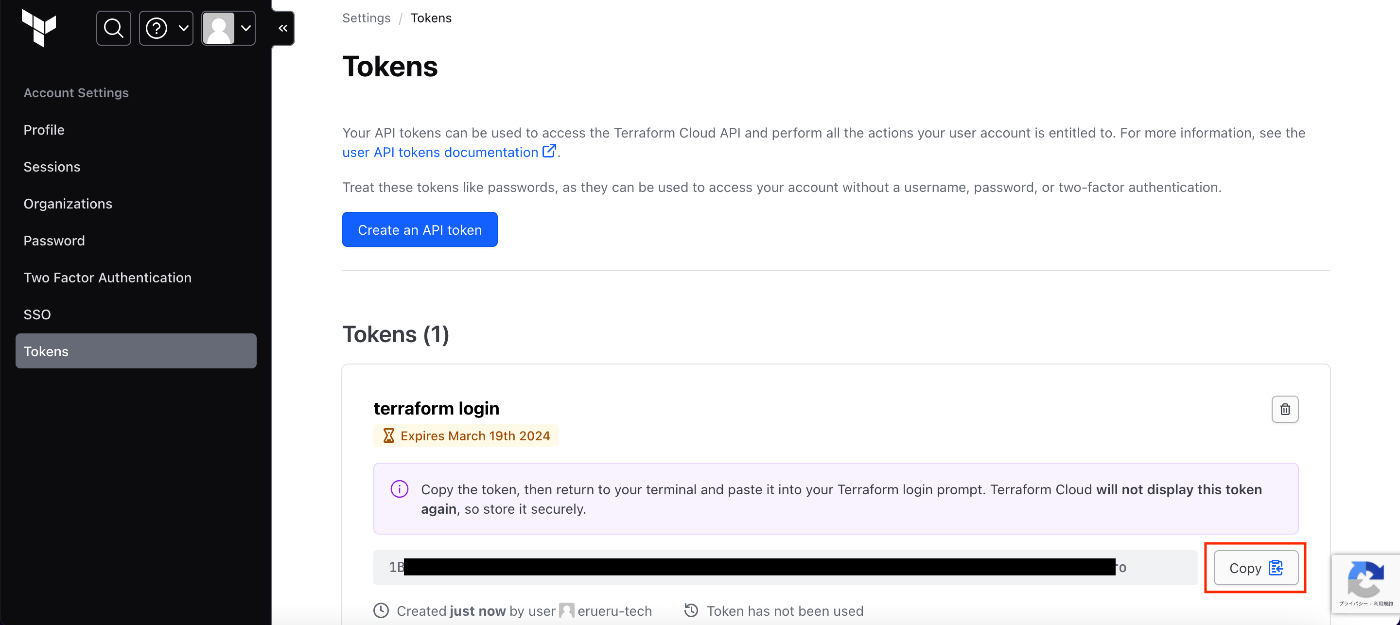
Task: Click the history icon by Token has not been used
Action: click(x=691, y=610)
